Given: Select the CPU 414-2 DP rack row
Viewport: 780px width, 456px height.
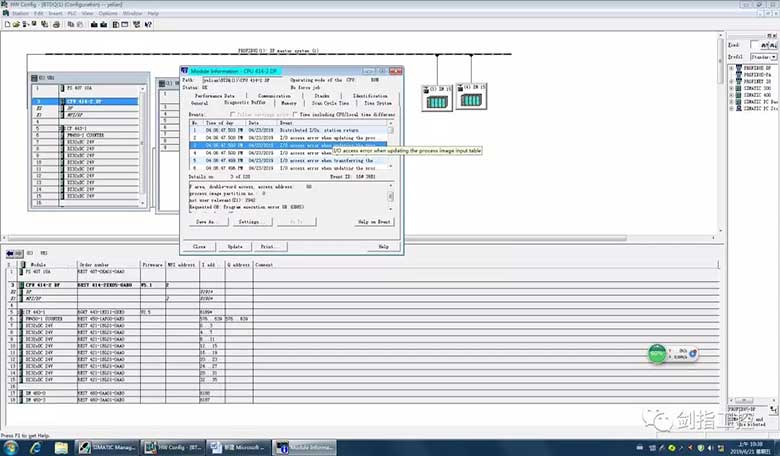Looking at the screenshot, I should pyautogui.click(x=86, y=101).
